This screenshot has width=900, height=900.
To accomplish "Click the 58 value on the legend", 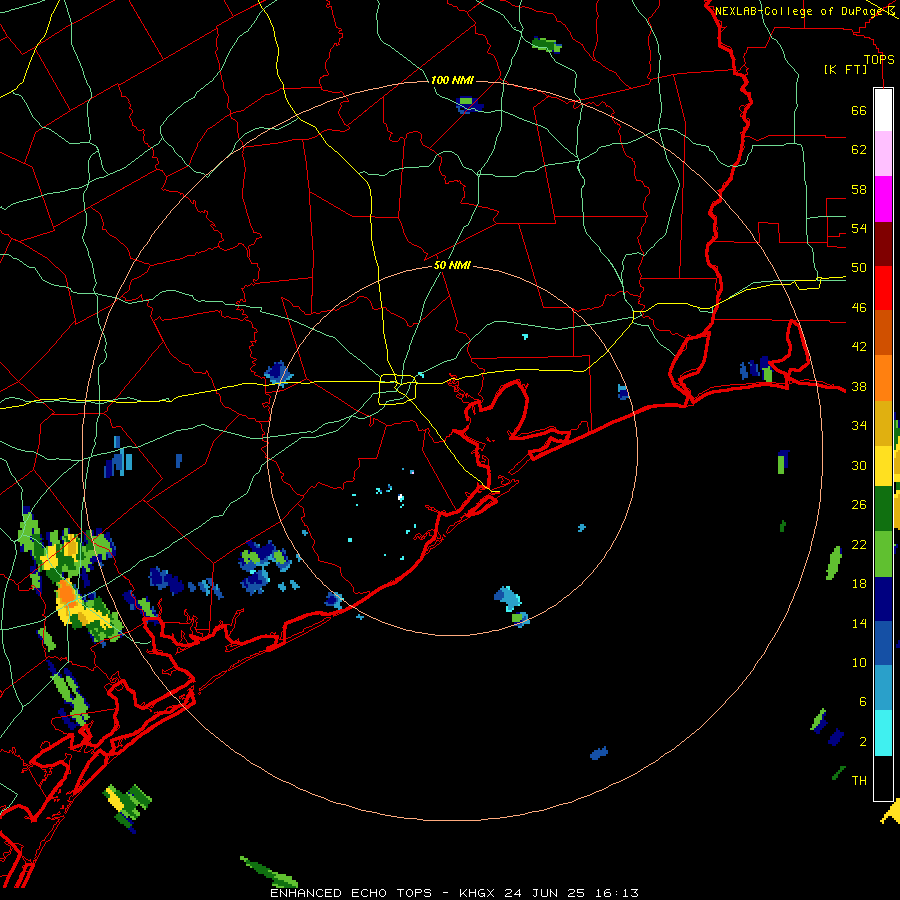I will coord(859,189).
